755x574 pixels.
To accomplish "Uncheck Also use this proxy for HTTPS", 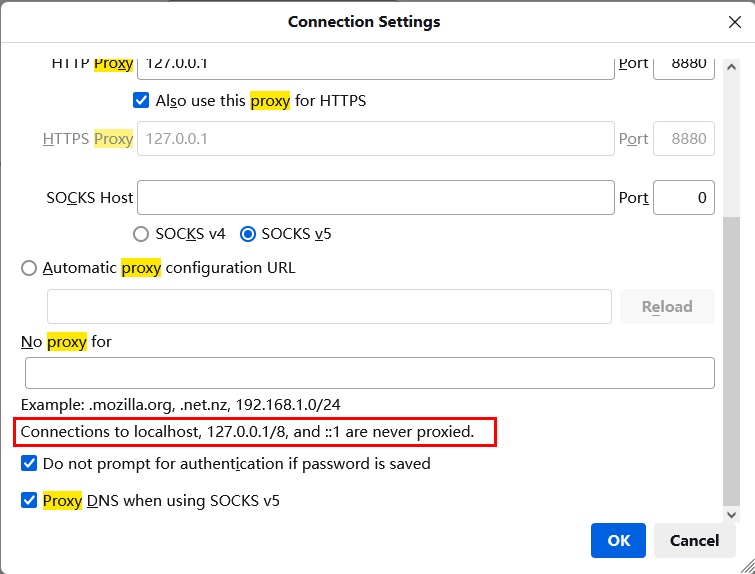I will pyautogui.click(x=141, y=100).
